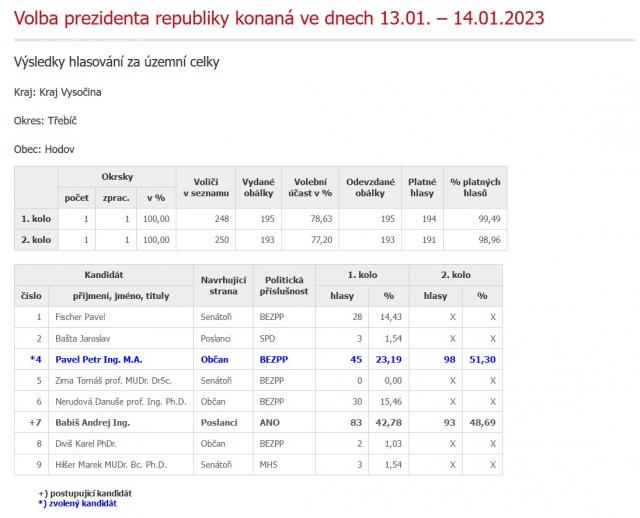The image size is (640, 518).
Task: Select the '1. kolo' row label in summary table
Action: tap(36, 218)
